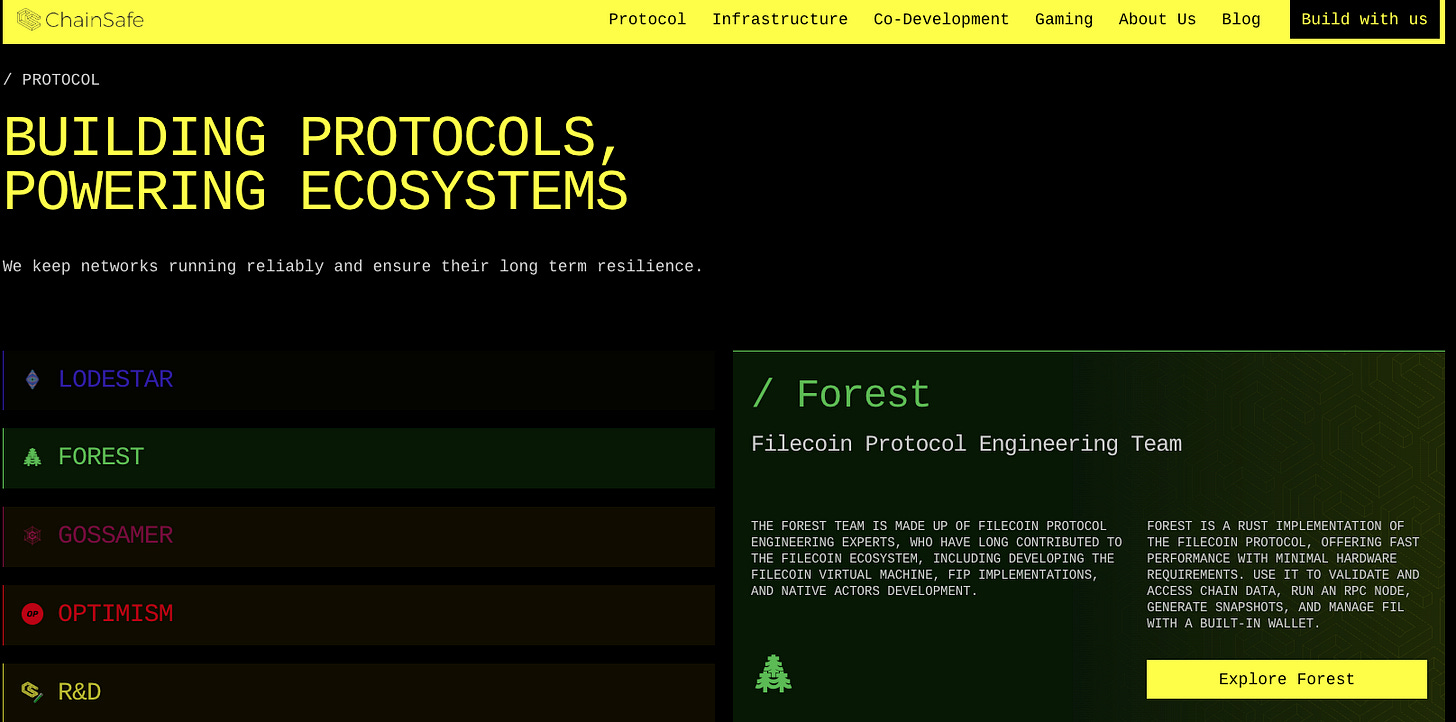This screenshot has height=722, width=1456.
Task: Open the Co-Development menu
Action: (x=941, y=19)
